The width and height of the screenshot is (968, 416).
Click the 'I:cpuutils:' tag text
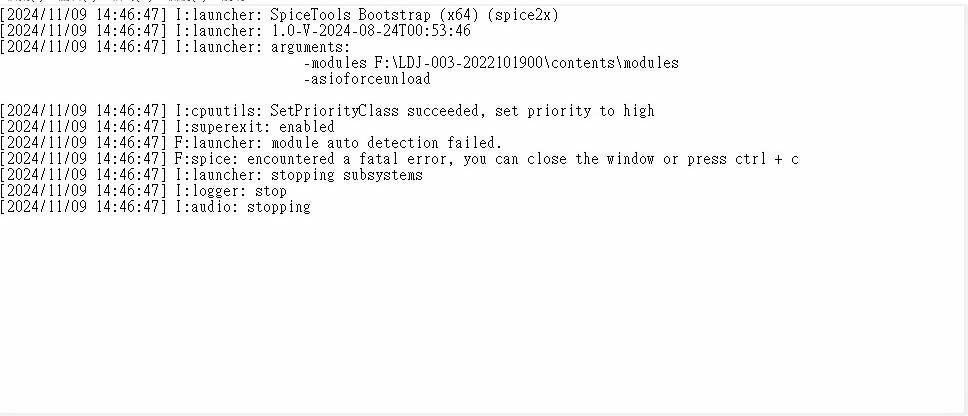219,111
